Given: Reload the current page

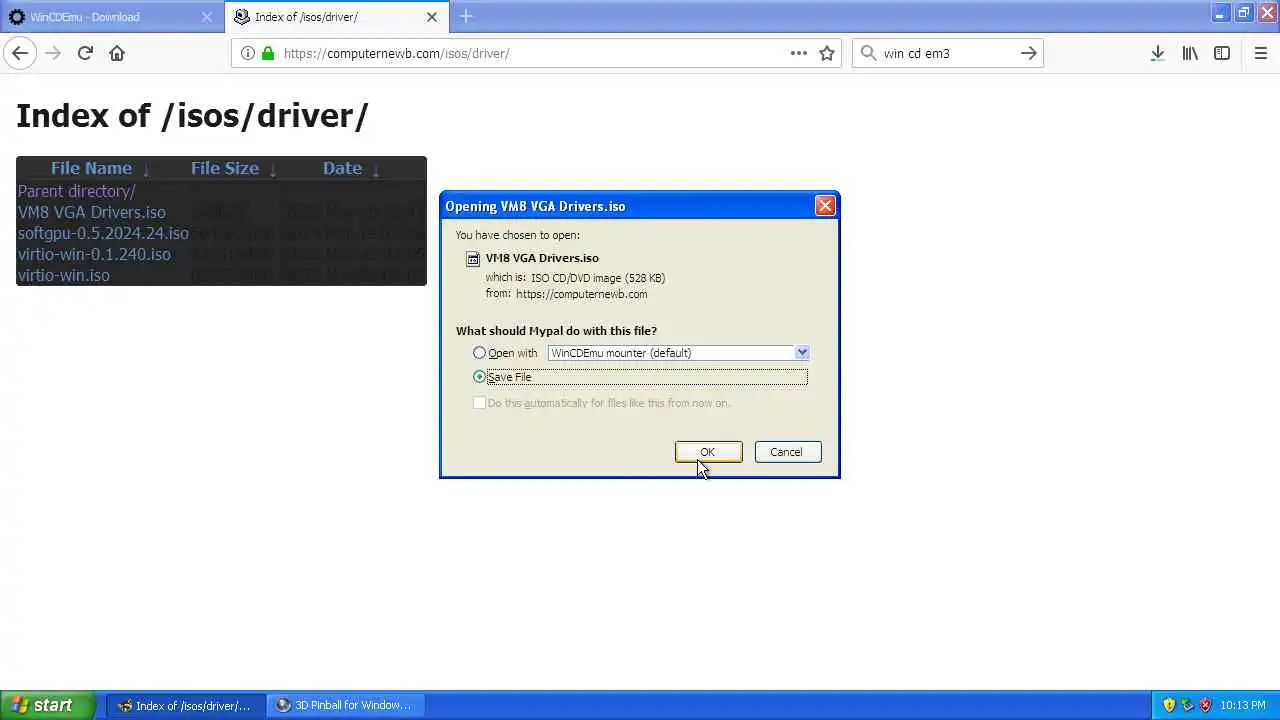Looking at the screenshot, I should tap(85, 53).
